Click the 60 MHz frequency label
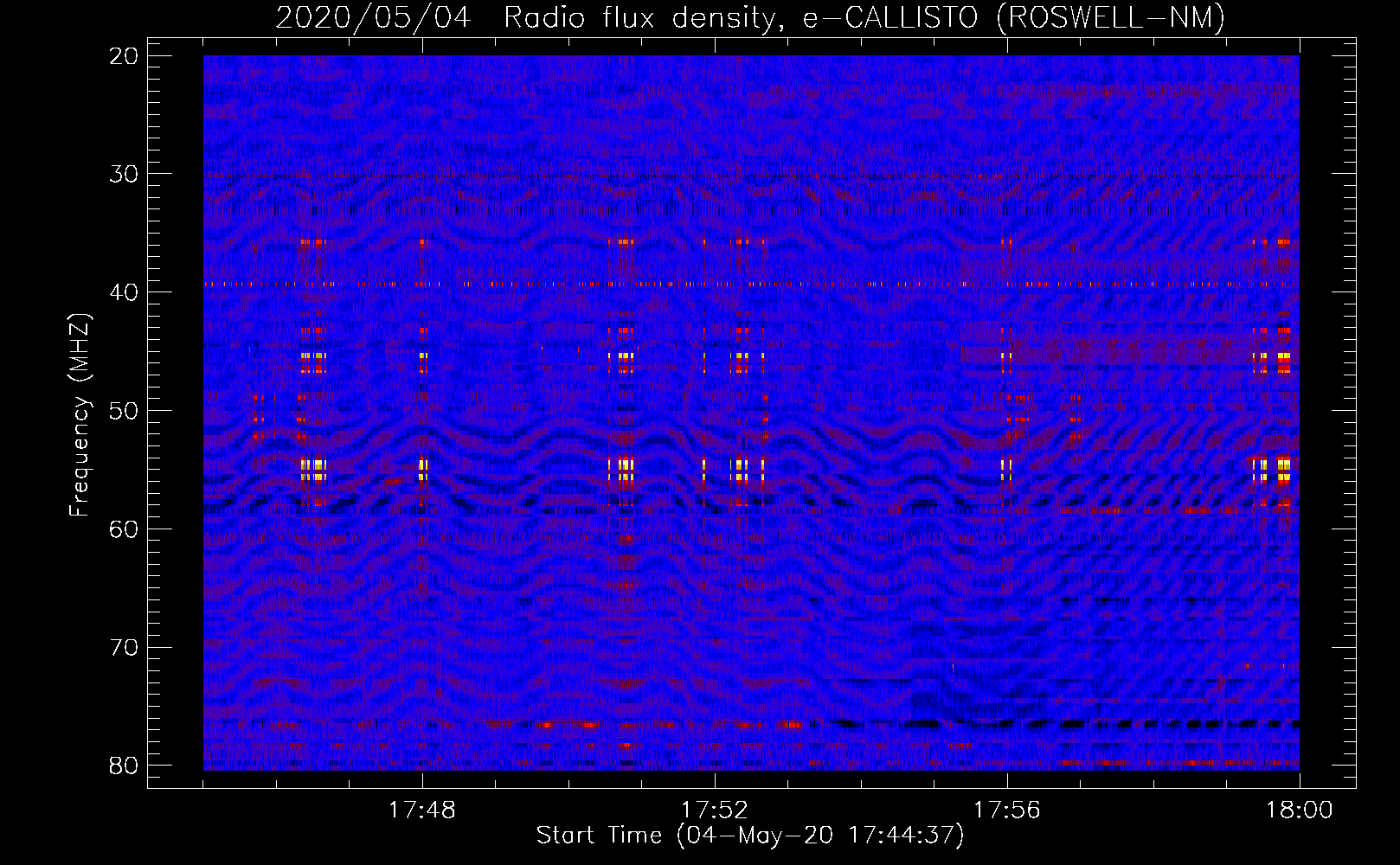Screen dimensions: 1400x865 click(x=125, y=529)
